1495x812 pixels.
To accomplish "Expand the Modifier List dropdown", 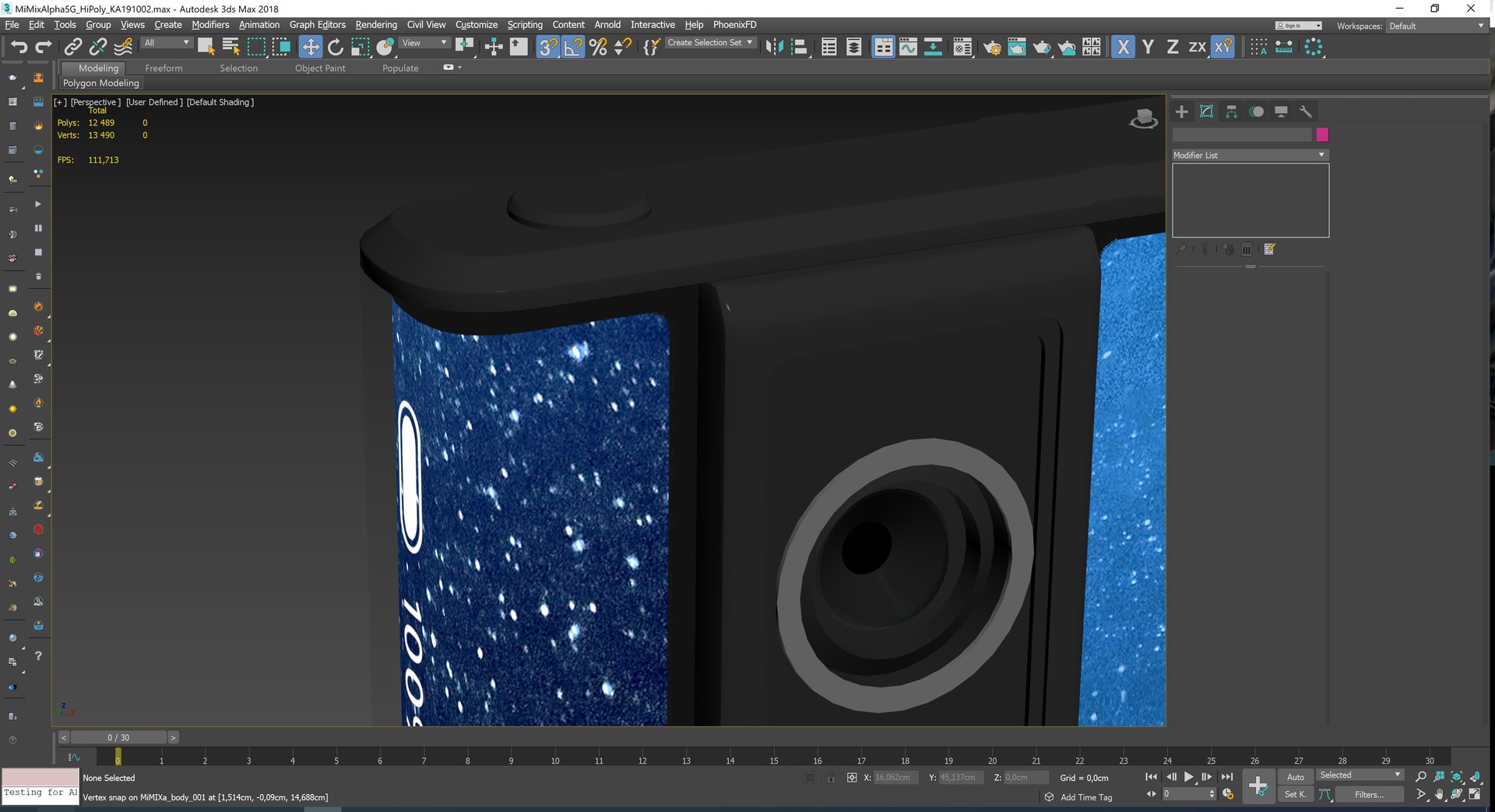I will [1250, 155].
